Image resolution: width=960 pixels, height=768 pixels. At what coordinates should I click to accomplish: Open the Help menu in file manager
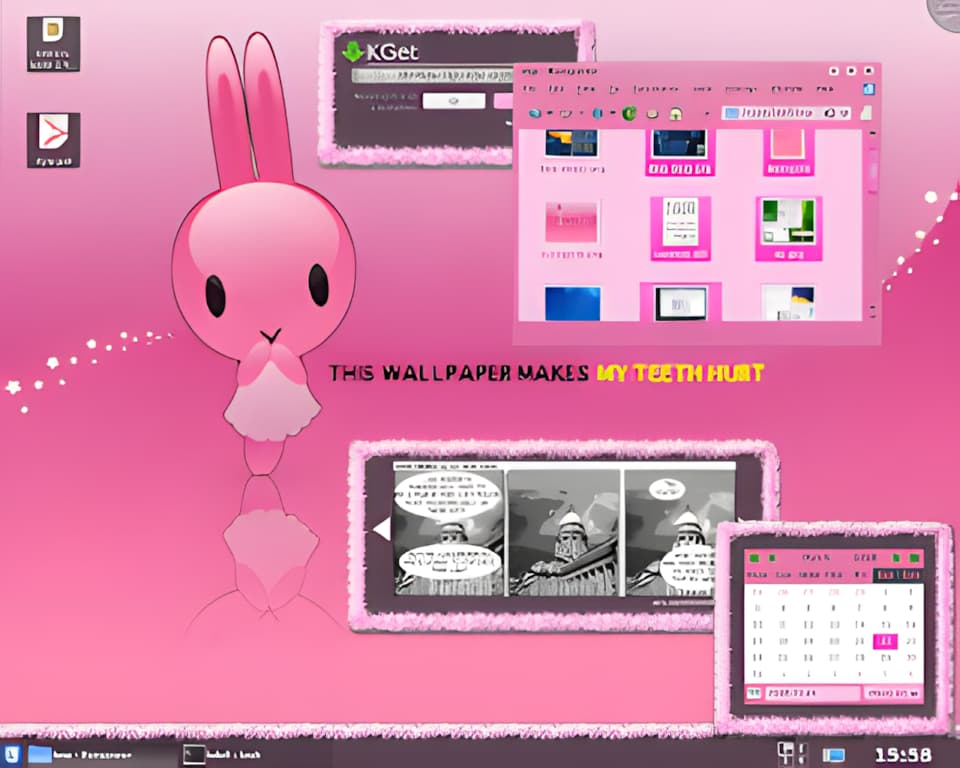[x=825, y=89]
